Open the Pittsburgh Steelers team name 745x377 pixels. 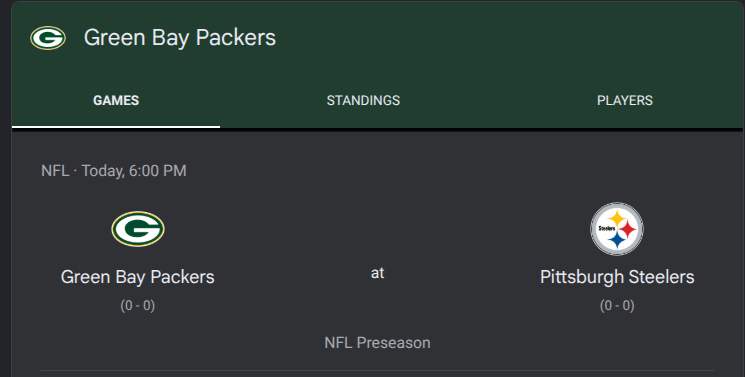pyautogui.click(x=617, y=277)
